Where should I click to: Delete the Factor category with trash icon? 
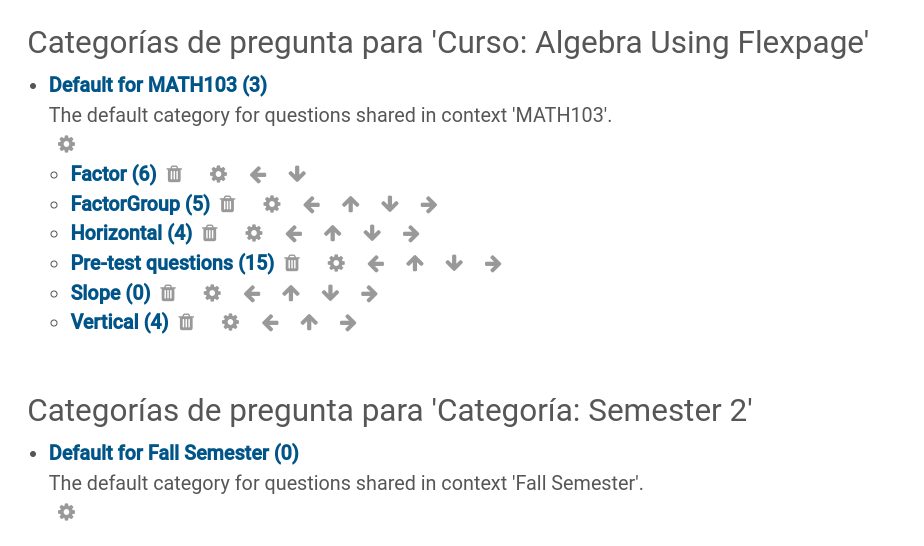coord(174,174)
